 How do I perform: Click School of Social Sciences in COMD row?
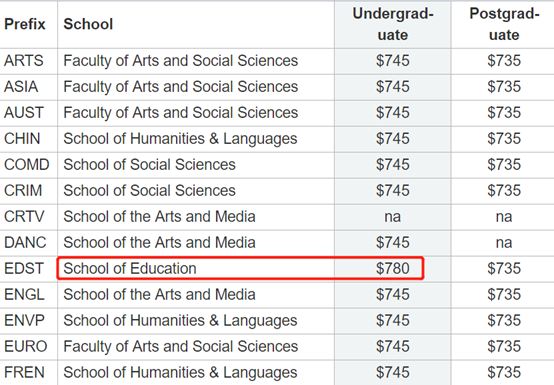tap(149, 165)
